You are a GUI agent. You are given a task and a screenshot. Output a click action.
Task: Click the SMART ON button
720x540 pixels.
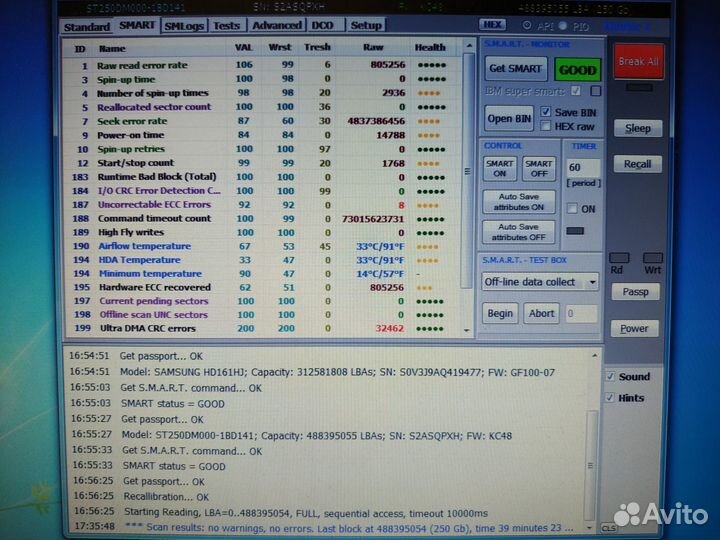(x=500, y=169)
